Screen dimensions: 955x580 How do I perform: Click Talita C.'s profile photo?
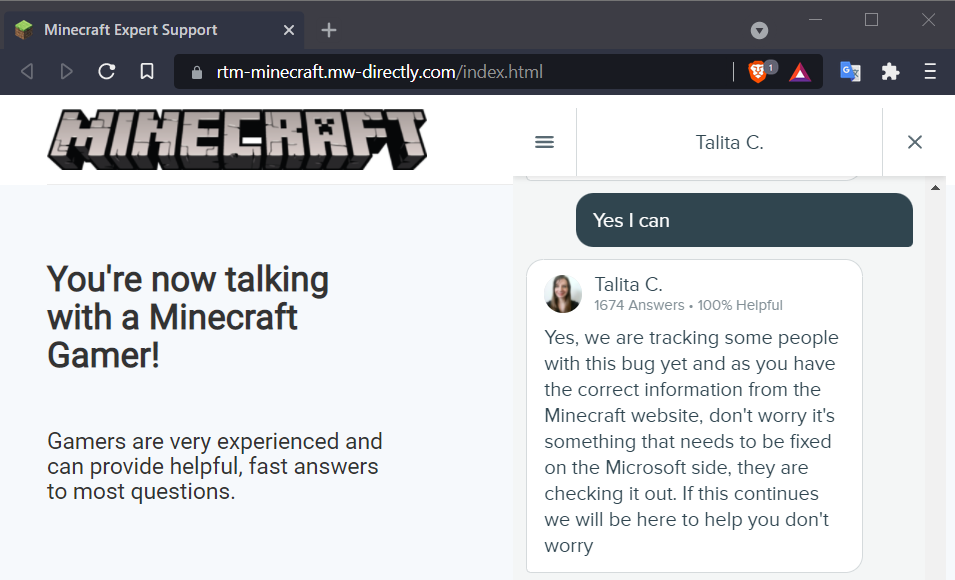click(562, 294)
